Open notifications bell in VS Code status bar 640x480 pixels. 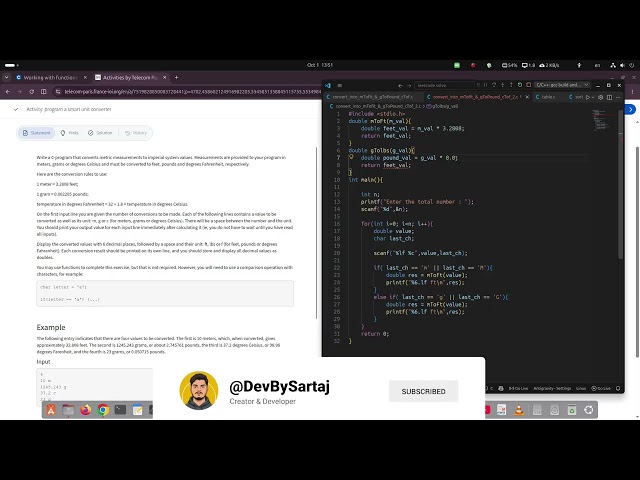(618, 388)
